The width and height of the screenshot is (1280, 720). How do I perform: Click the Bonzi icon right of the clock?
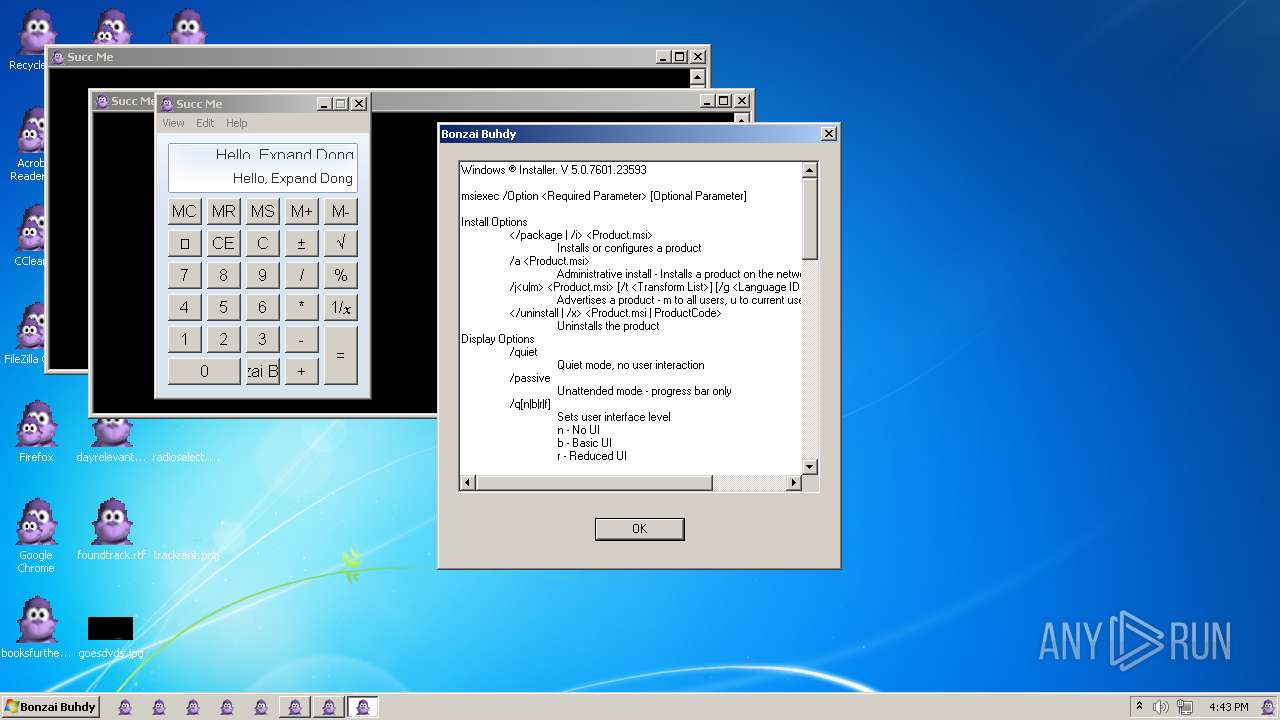pos(1269,707)
